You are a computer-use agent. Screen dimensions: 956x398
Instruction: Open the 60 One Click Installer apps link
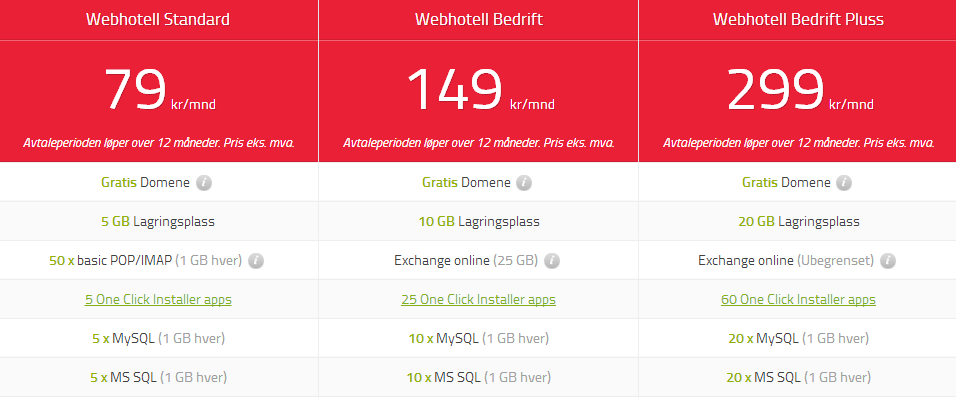pyautogui.click(x=798, y=300)
